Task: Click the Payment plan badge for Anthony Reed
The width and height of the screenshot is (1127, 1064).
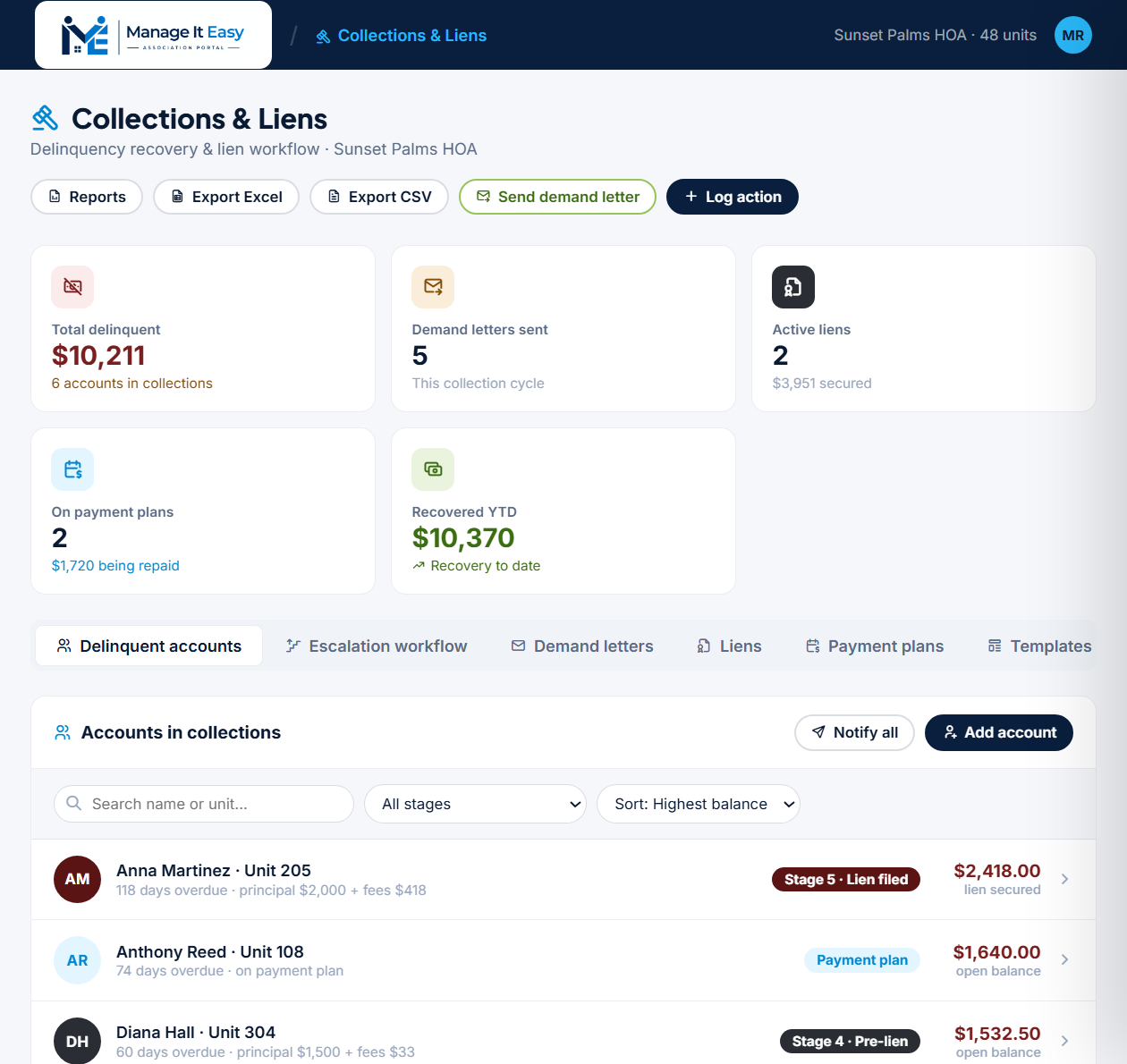Action: point(862,960)
